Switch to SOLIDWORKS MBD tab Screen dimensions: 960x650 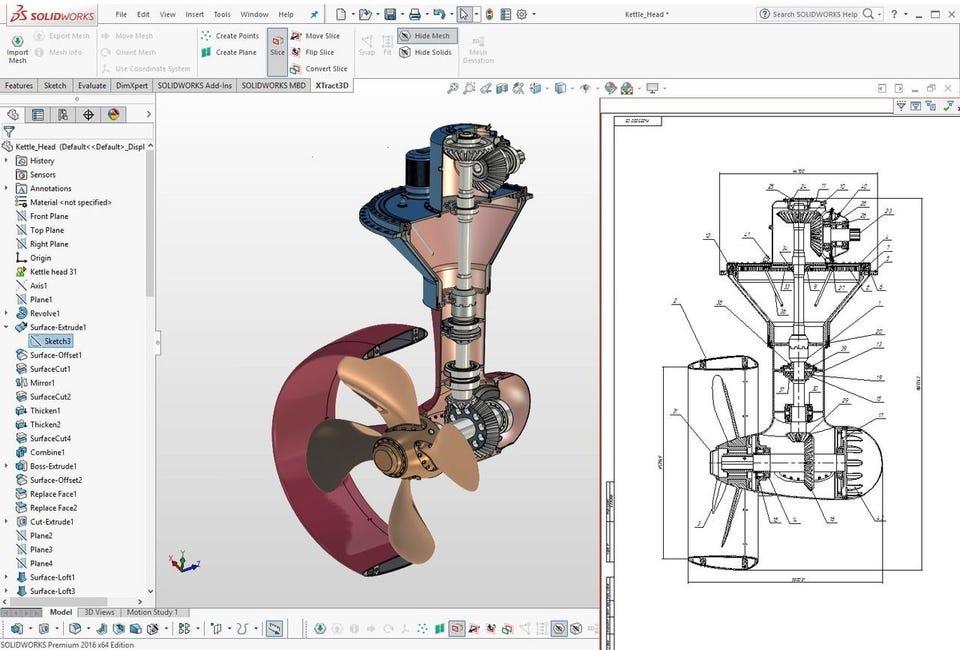tap(273, 86)
